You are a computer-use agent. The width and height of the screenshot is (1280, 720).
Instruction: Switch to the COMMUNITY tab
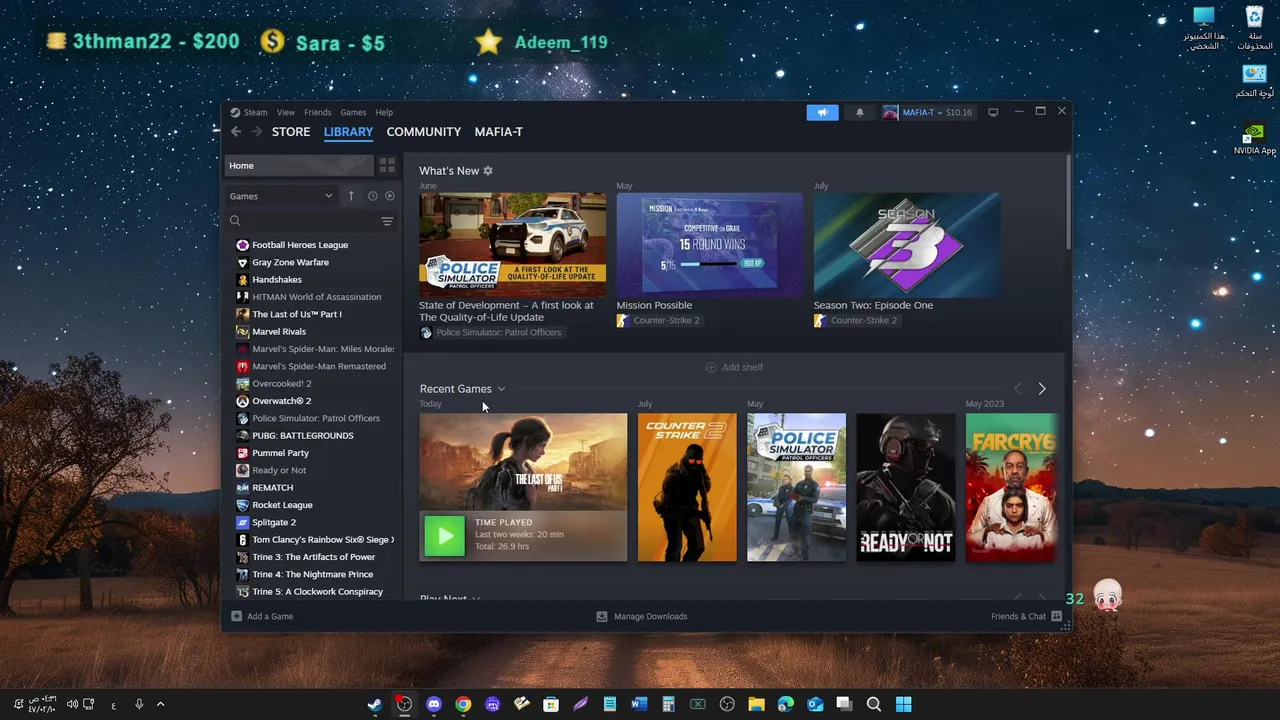coord(424,132)
